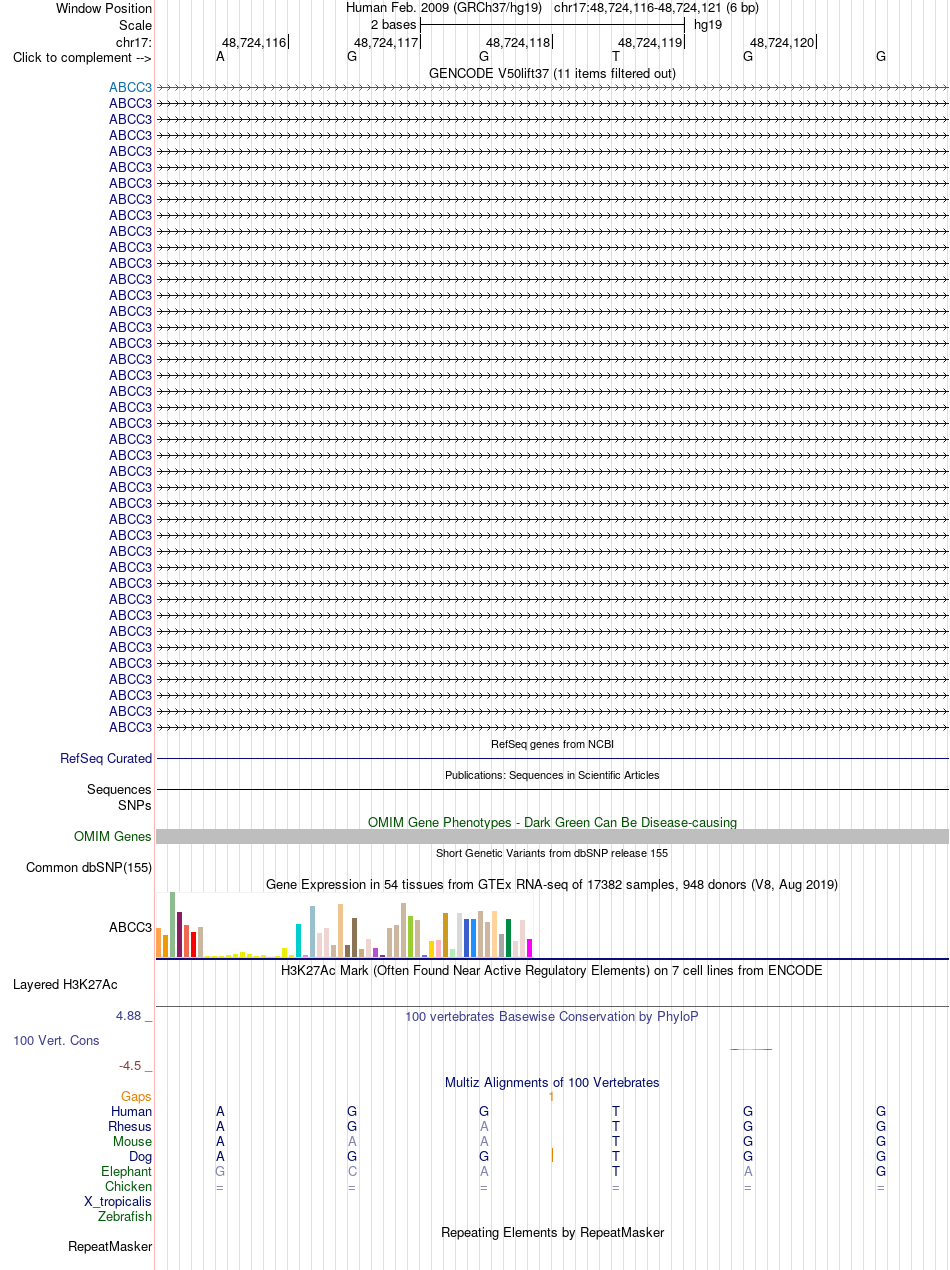Open the dbSNP release 155 track title
950x1270 pixels.
[552, 853]
